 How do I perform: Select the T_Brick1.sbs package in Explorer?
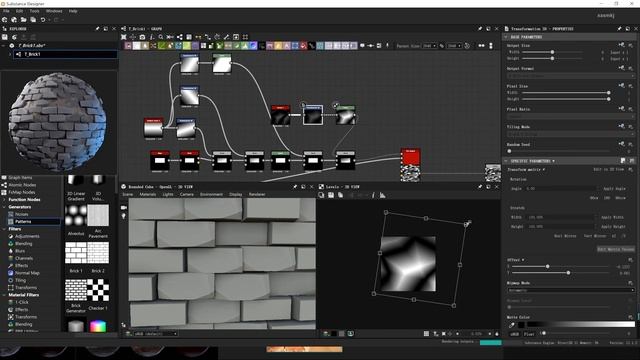[32, 46]
